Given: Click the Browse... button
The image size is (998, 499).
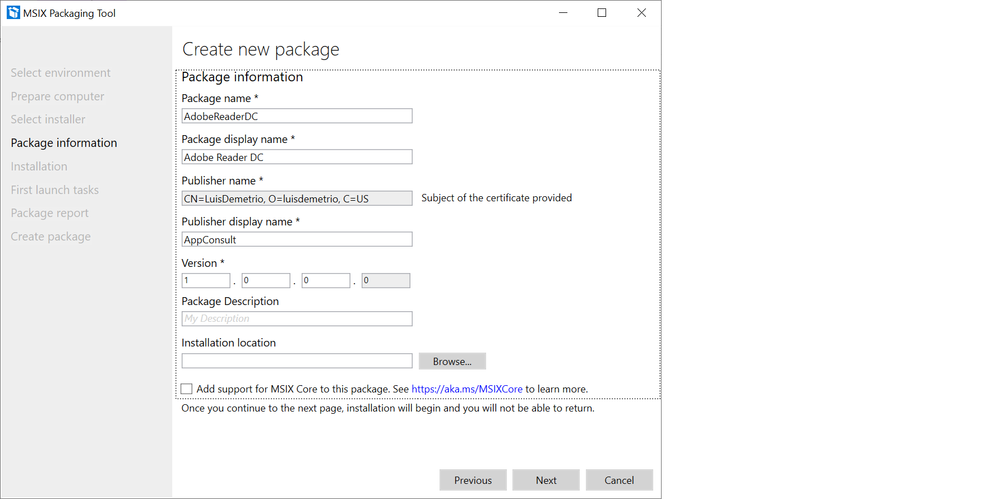Looking at the screenshot, I should point(452,362).
